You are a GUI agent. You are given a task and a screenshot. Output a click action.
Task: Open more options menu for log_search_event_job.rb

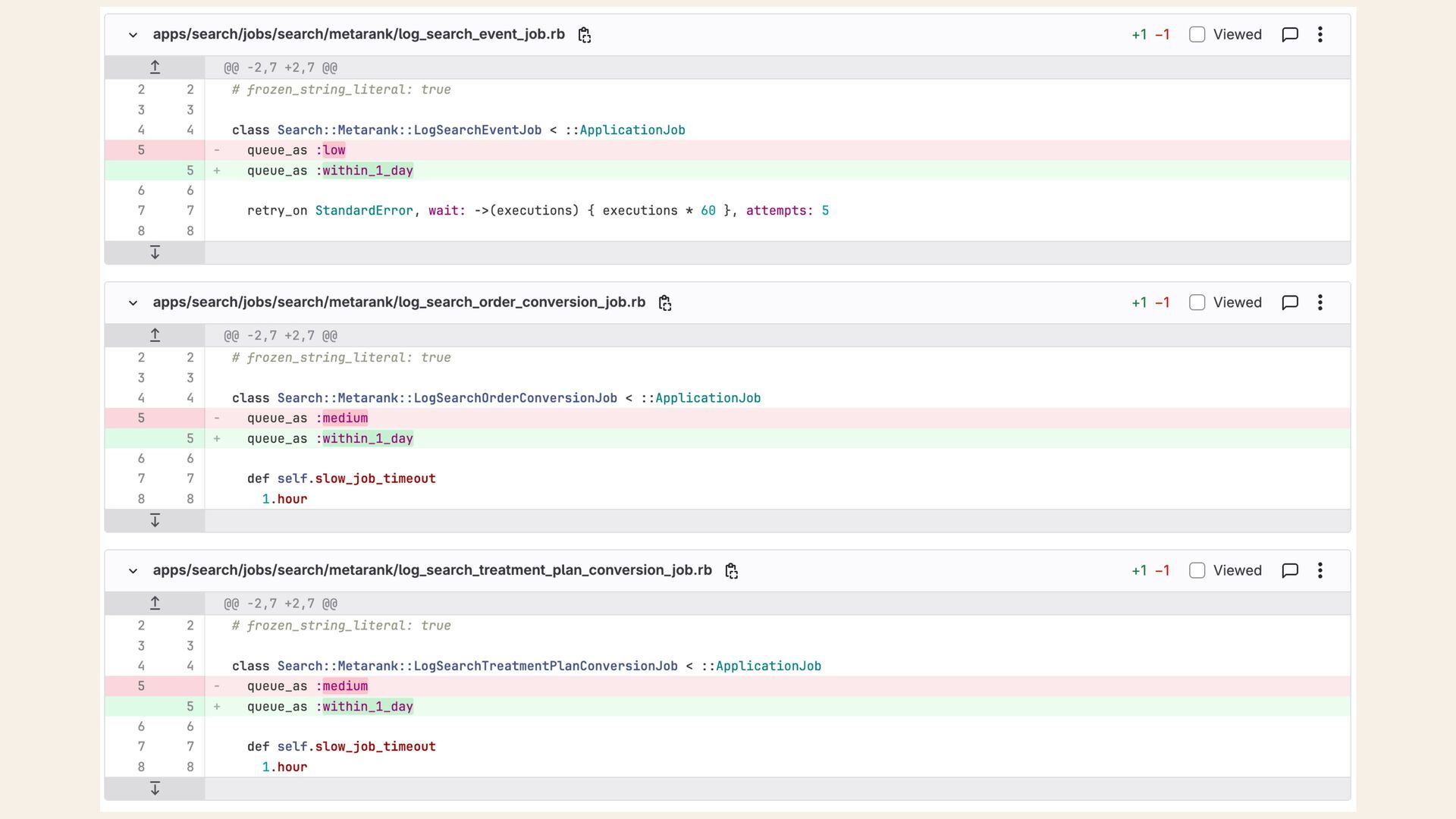pyautogui.click(x=1320, y=35)
